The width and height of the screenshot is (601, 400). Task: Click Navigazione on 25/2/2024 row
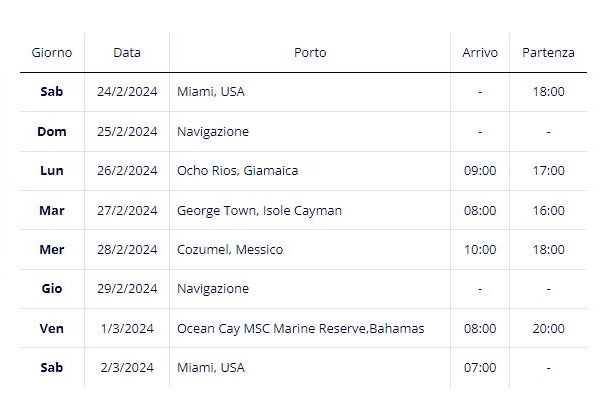(x=213, y=131)
